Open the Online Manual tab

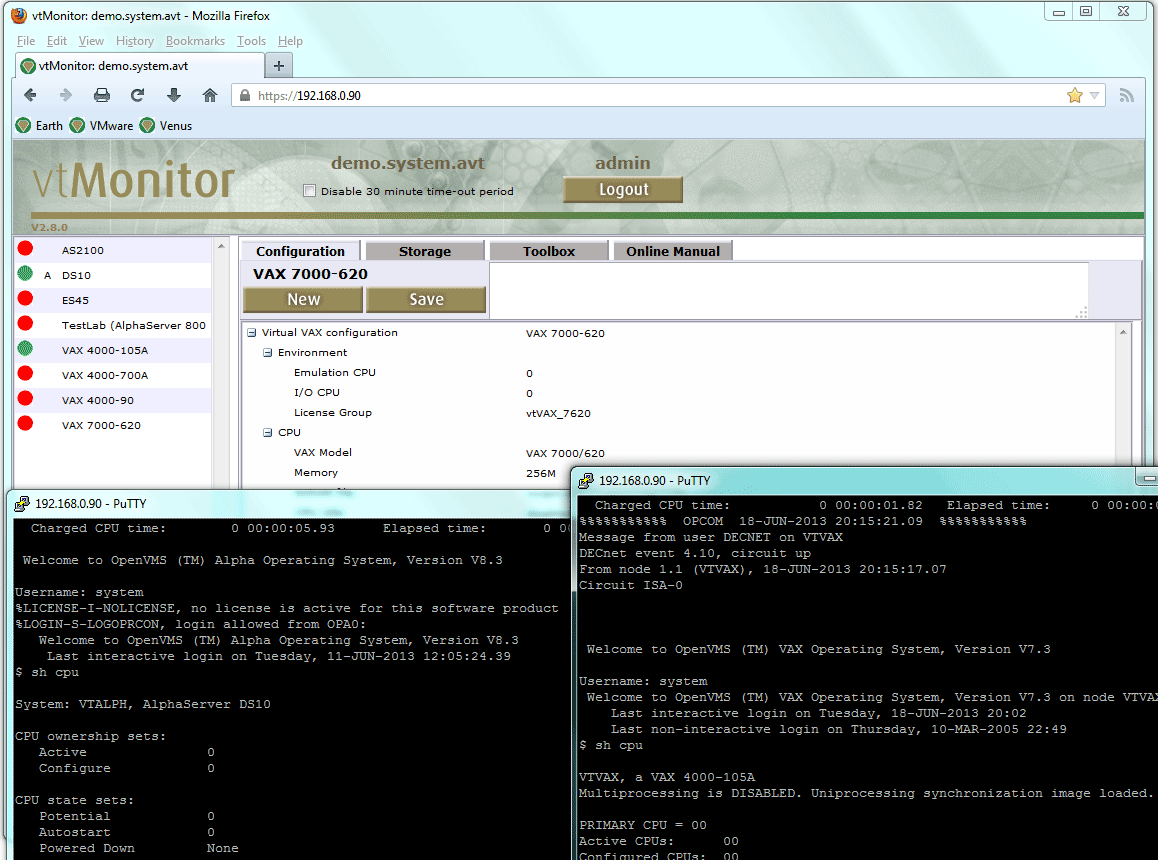pyautogui.click(x=673, y=251)
